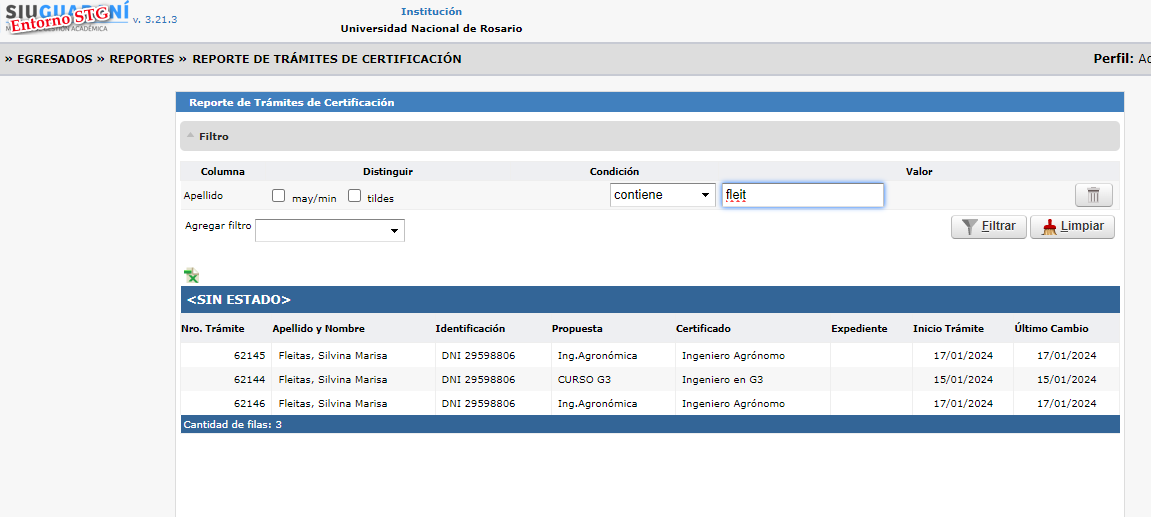Click the Apellido y Nombre column header
The image size is (1151, 517).
tap(319, 328)
